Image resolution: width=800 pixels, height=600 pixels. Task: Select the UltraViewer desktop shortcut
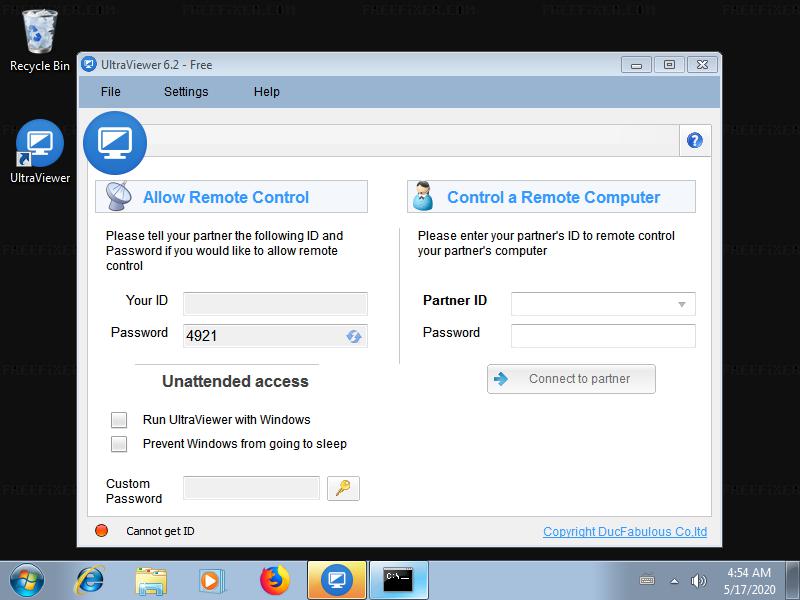coord(40,152)
